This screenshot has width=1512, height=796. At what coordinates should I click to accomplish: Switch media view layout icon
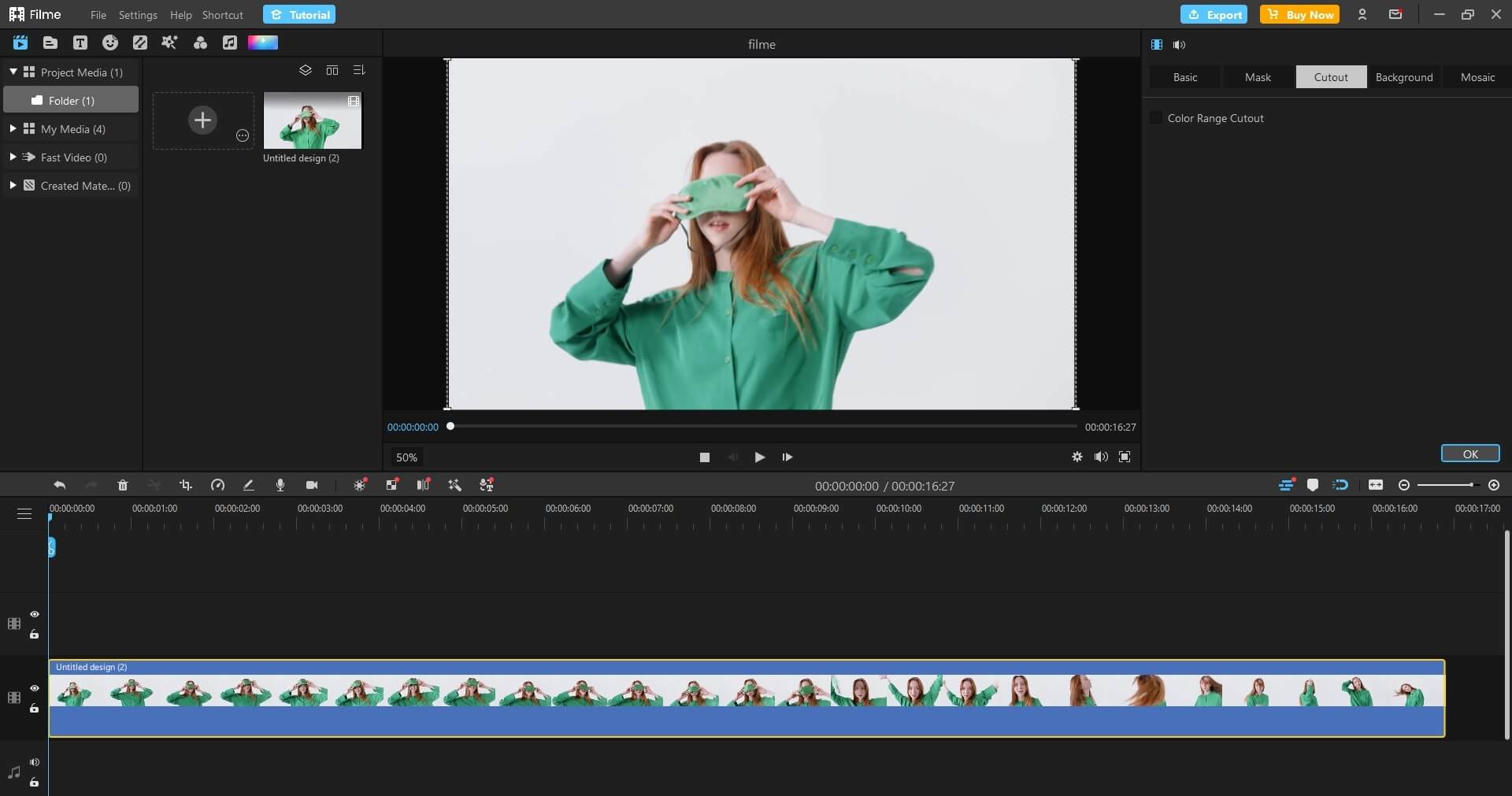[332, 70]
